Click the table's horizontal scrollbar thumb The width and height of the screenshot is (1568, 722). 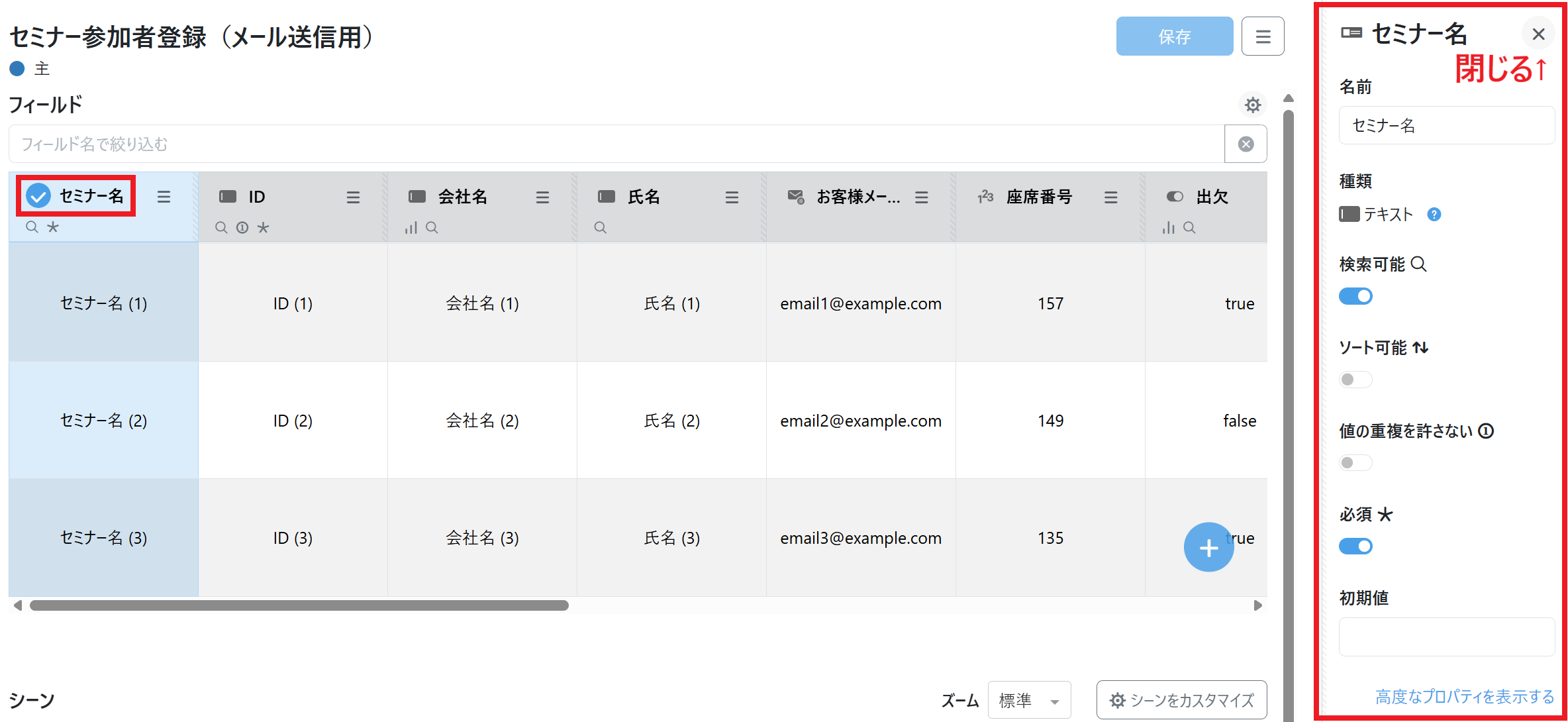click(x=299, y=605)
